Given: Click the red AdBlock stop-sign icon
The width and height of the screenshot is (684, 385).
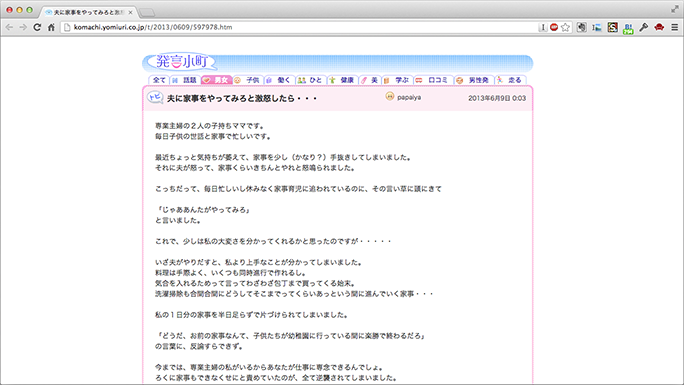Looking at the screenshot, I should (x=554, y=27).
